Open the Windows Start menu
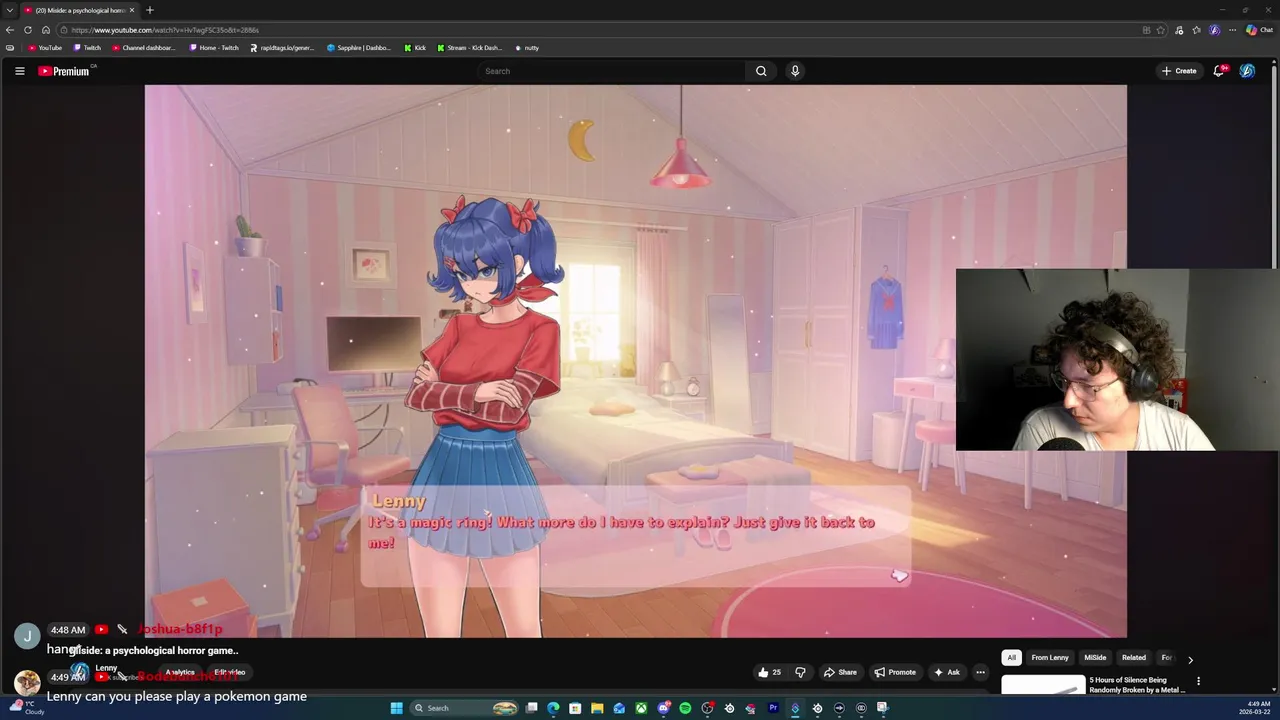Screen dimensions: 1280x720 (397, 708)
